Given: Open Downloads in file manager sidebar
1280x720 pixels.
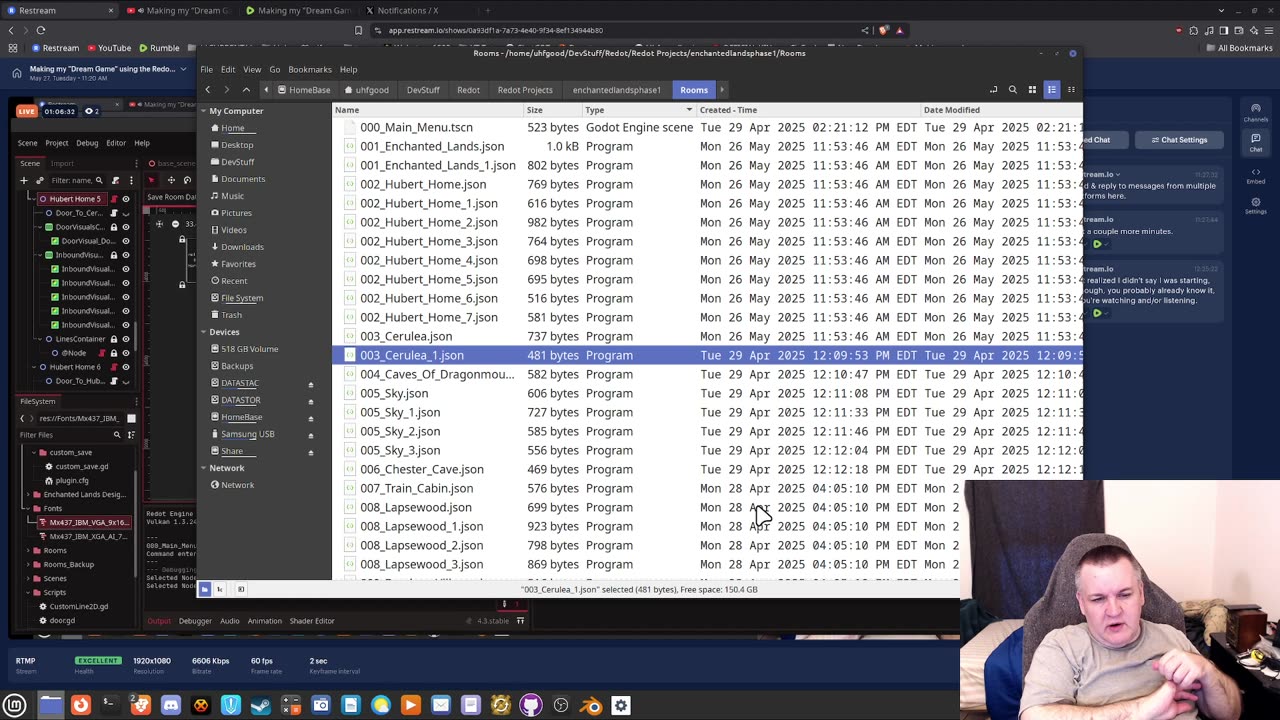Looking at the screenshot, I should tap(242, 247).
